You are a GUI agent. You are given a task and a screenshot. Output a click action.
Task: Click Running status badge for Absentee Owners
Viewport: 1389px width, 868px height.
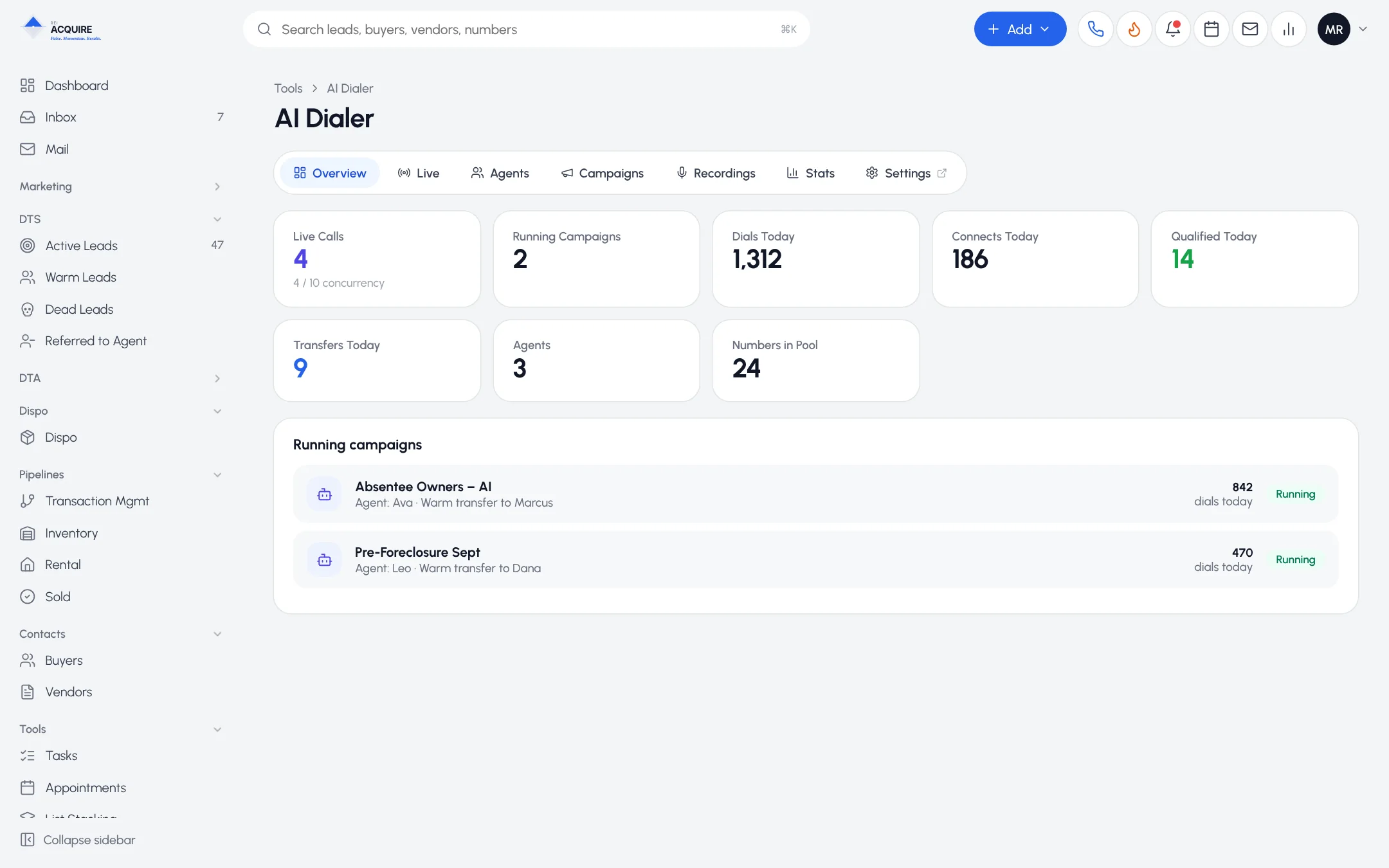1295,494
